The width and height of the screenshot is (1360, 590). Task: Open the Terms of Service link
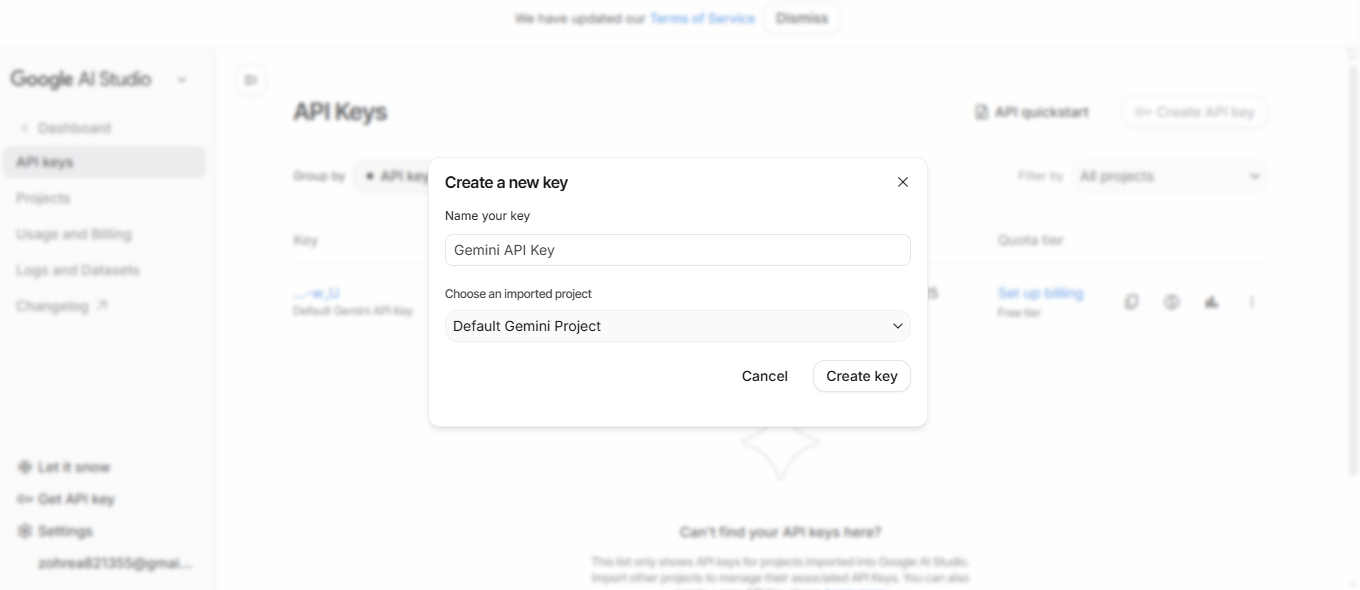pos(702,18)
